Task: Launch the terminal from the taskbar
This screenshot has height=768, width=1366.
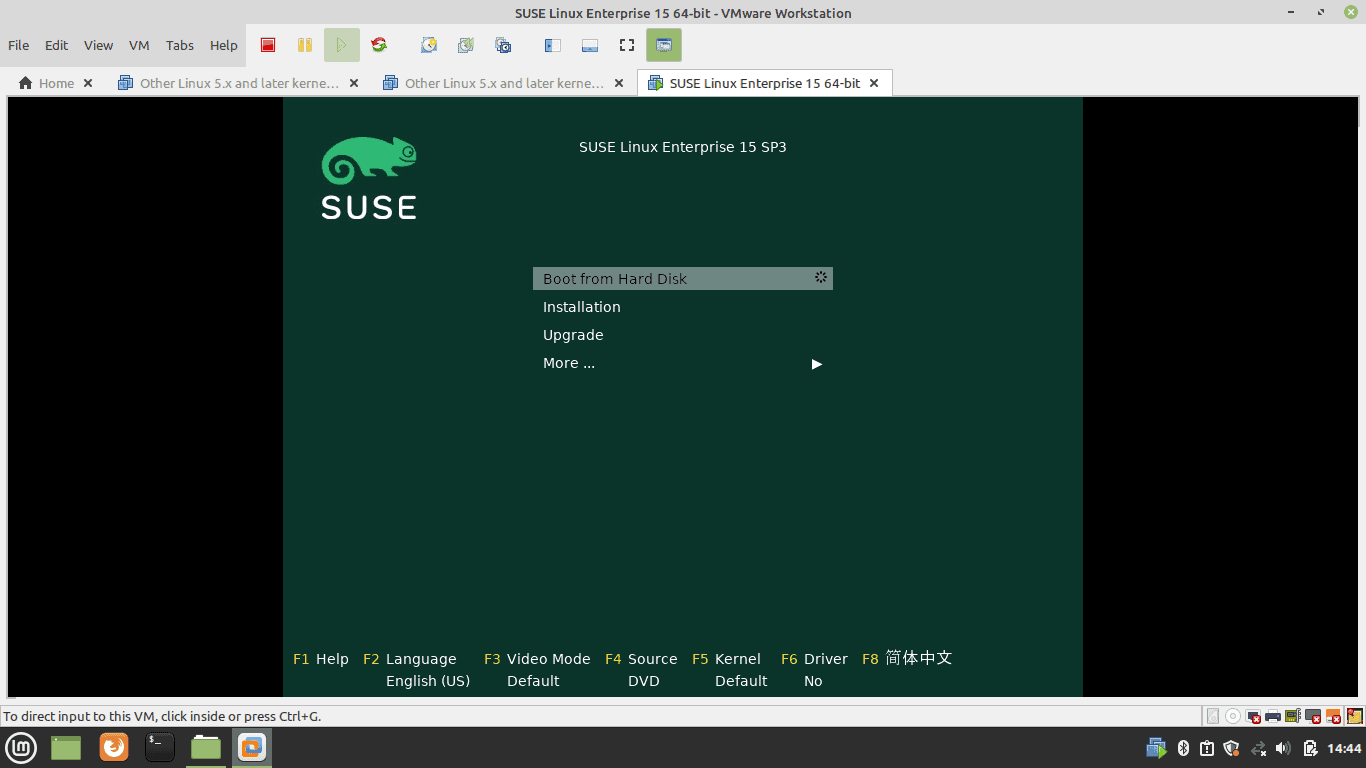Action: pyautogui.click(x=160, y=747)
